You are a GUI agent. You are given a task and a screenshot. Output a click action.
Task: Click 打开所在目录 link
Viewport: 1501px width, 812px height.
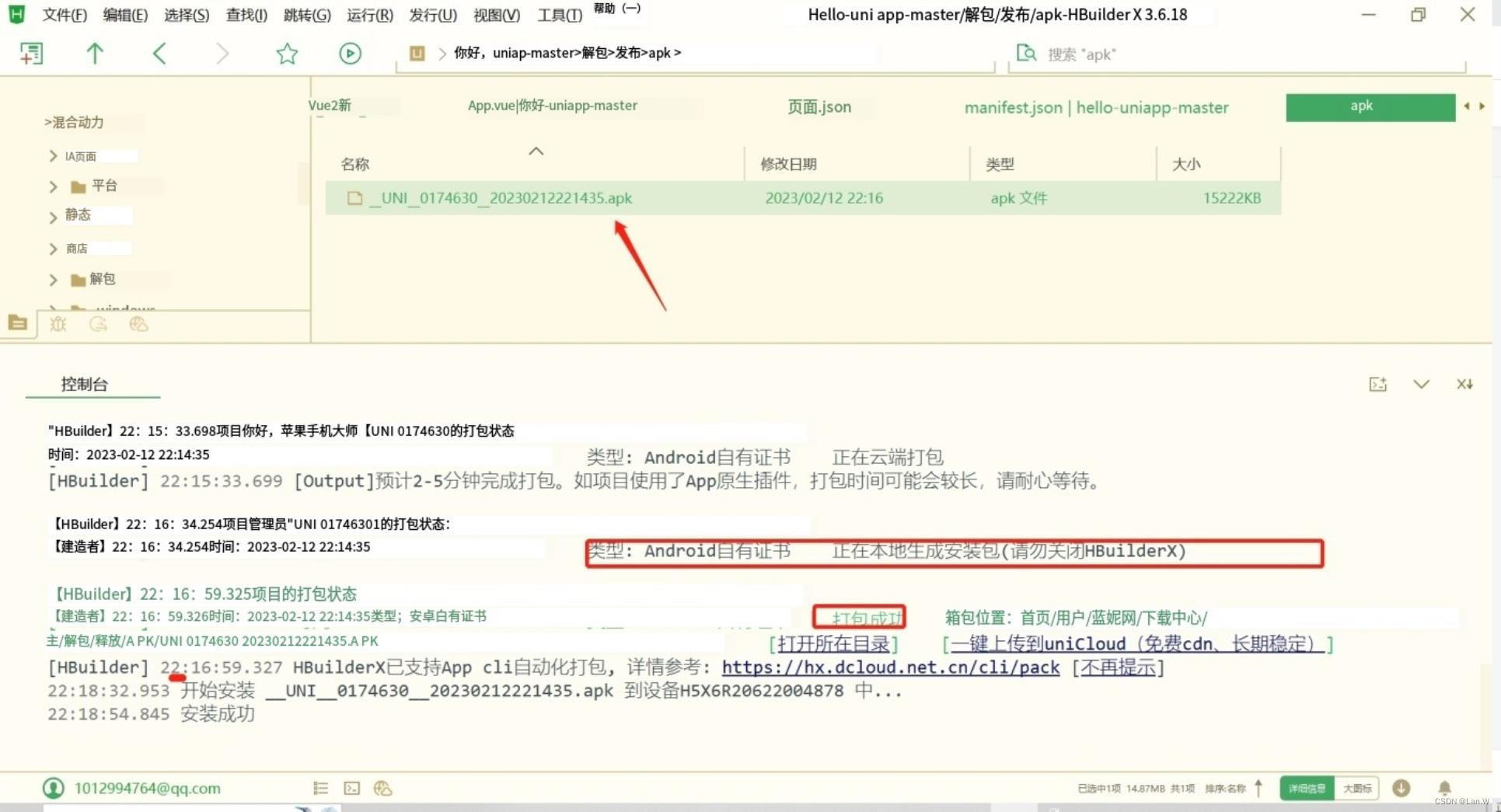tap(833, 643)
